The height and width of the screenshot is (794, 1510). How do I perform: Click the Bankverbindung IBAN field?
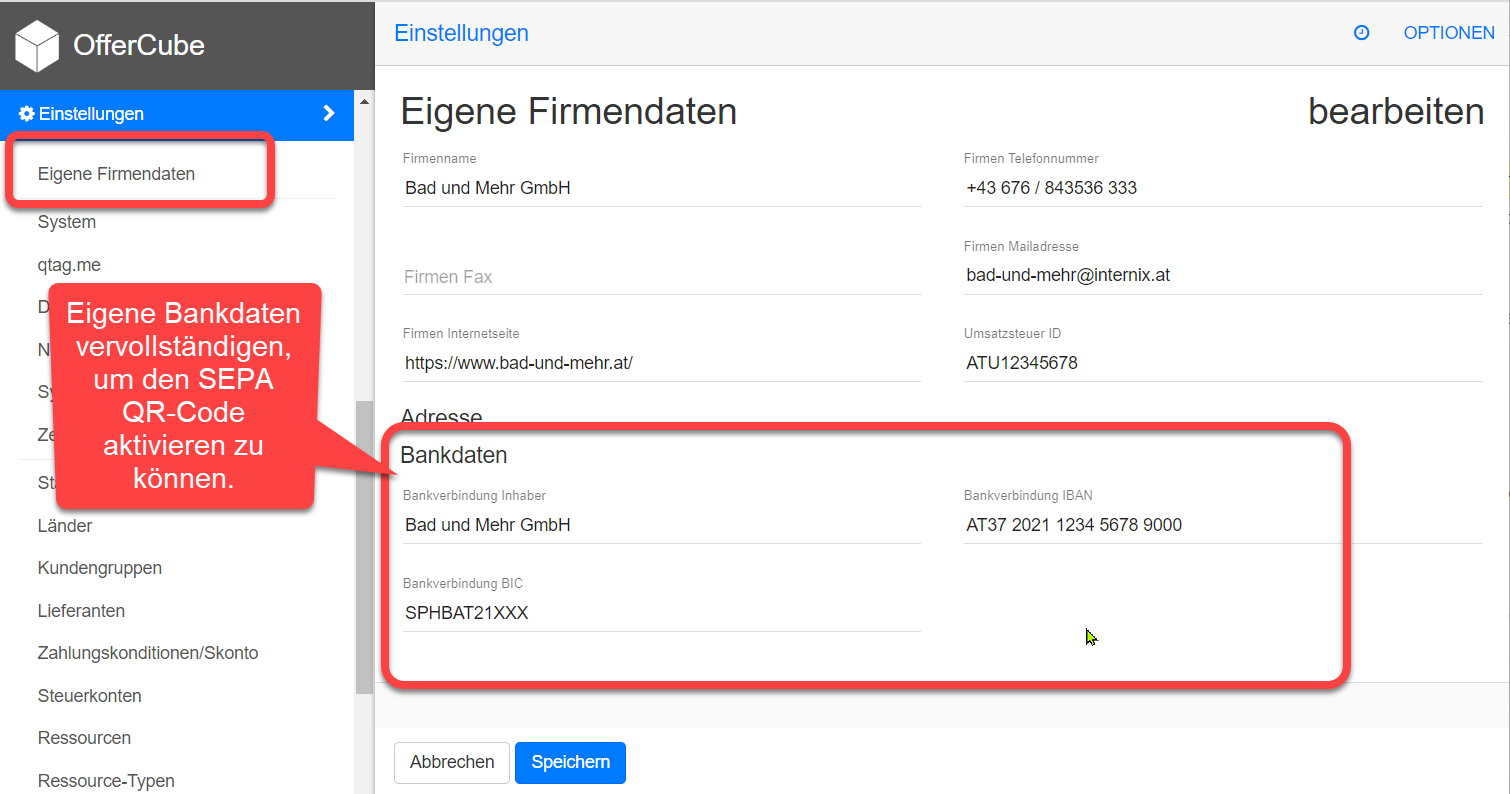click(1222, 525)
